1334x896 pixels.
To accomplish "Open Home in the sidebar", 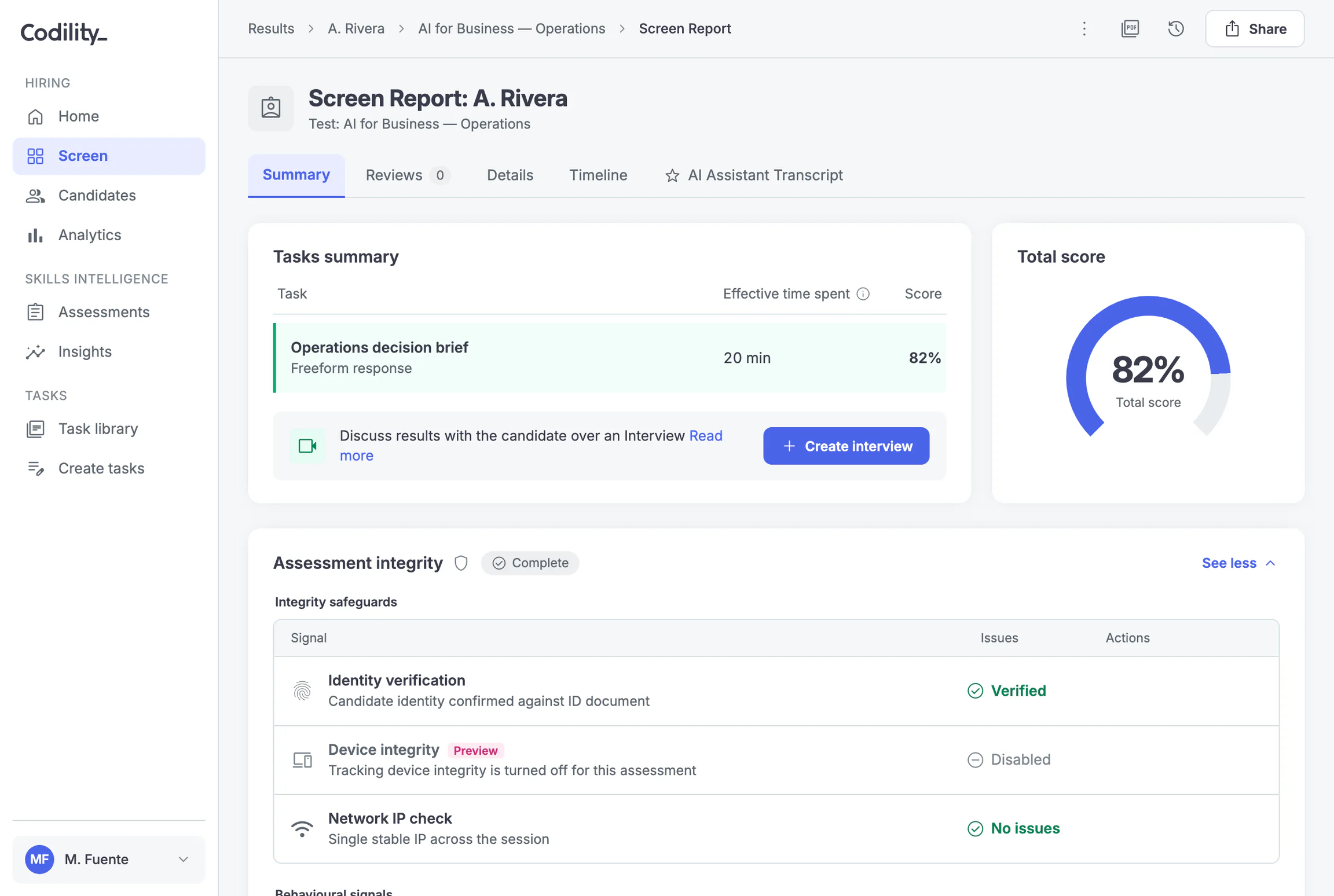I will pos(109,116).
